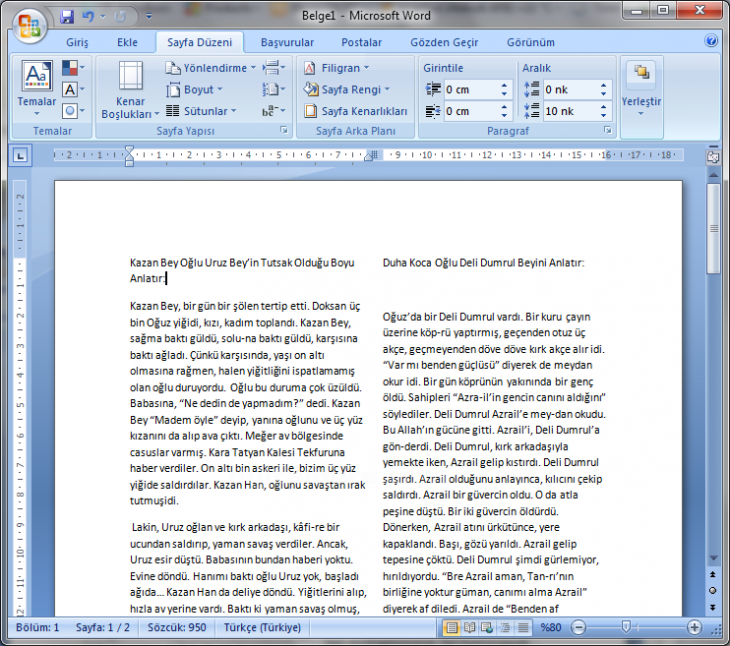Switch to Outline view
Screen dimensions: 730x646
tap(505, 628)
